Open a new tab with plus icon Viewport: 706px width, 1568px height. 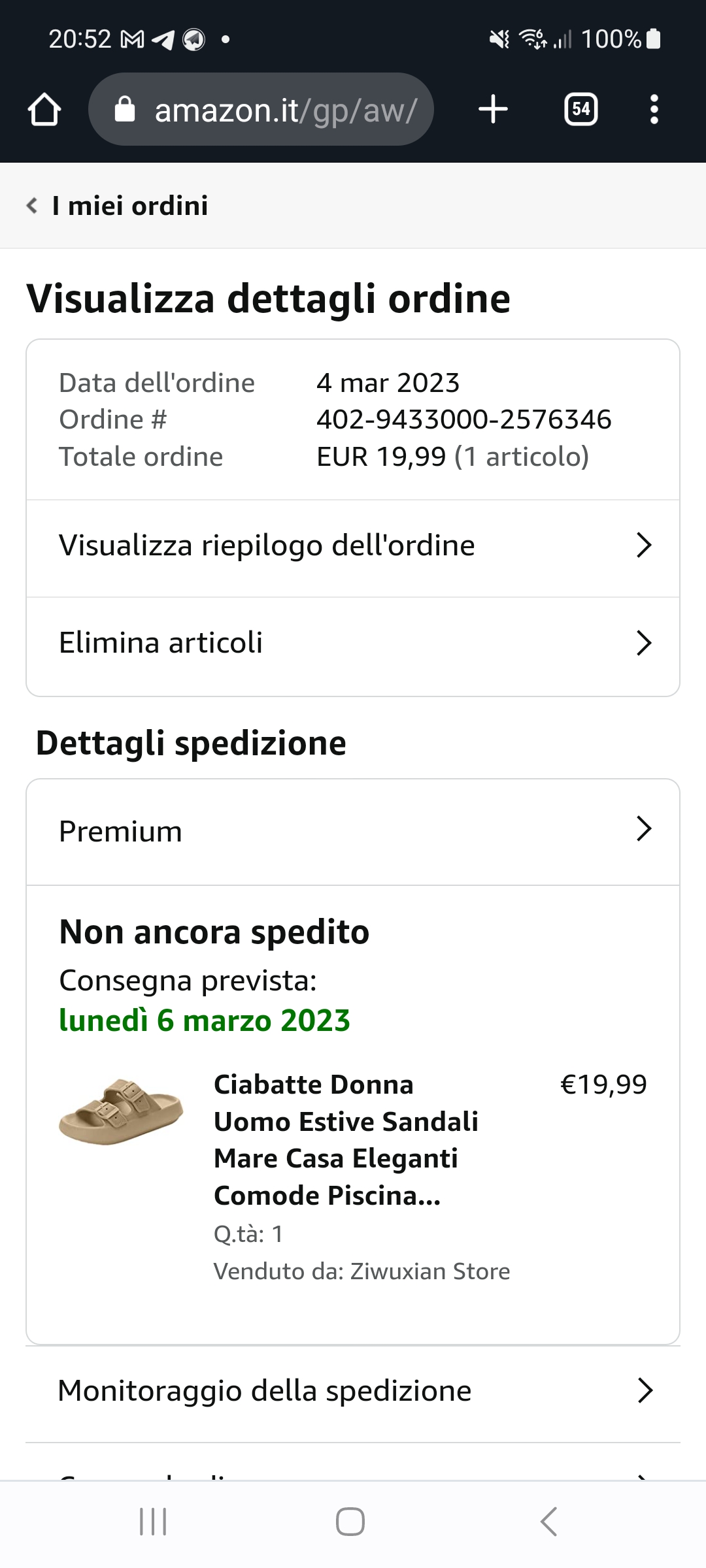493,109
